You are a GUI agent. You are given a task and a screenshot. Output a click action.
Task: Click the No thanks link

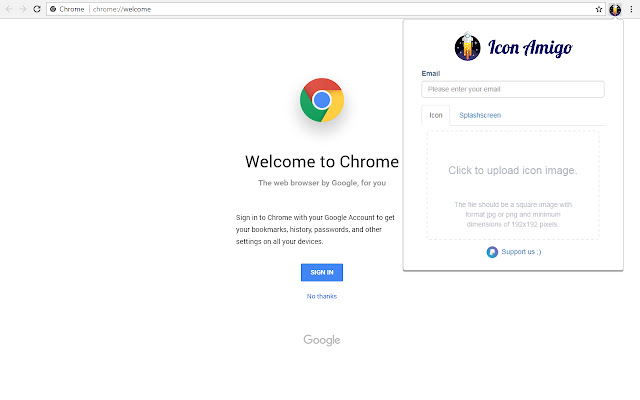(322, 296)
